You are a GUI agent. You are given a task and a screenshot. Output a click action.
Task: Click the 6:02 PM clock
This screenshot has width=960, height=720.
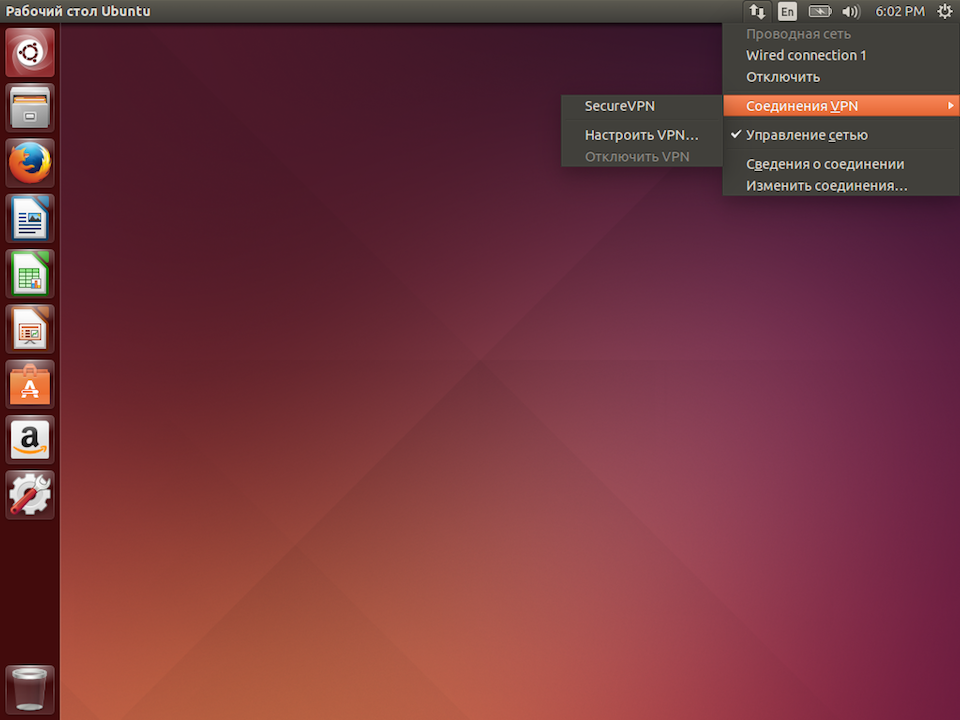click(899, 11)
